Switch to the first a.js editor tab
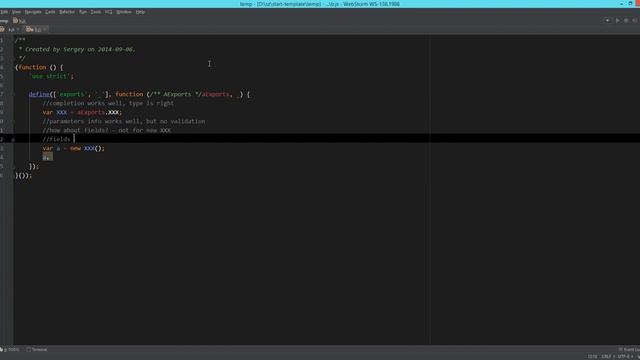This screenshot has width=640, height=360. point(11,29)
